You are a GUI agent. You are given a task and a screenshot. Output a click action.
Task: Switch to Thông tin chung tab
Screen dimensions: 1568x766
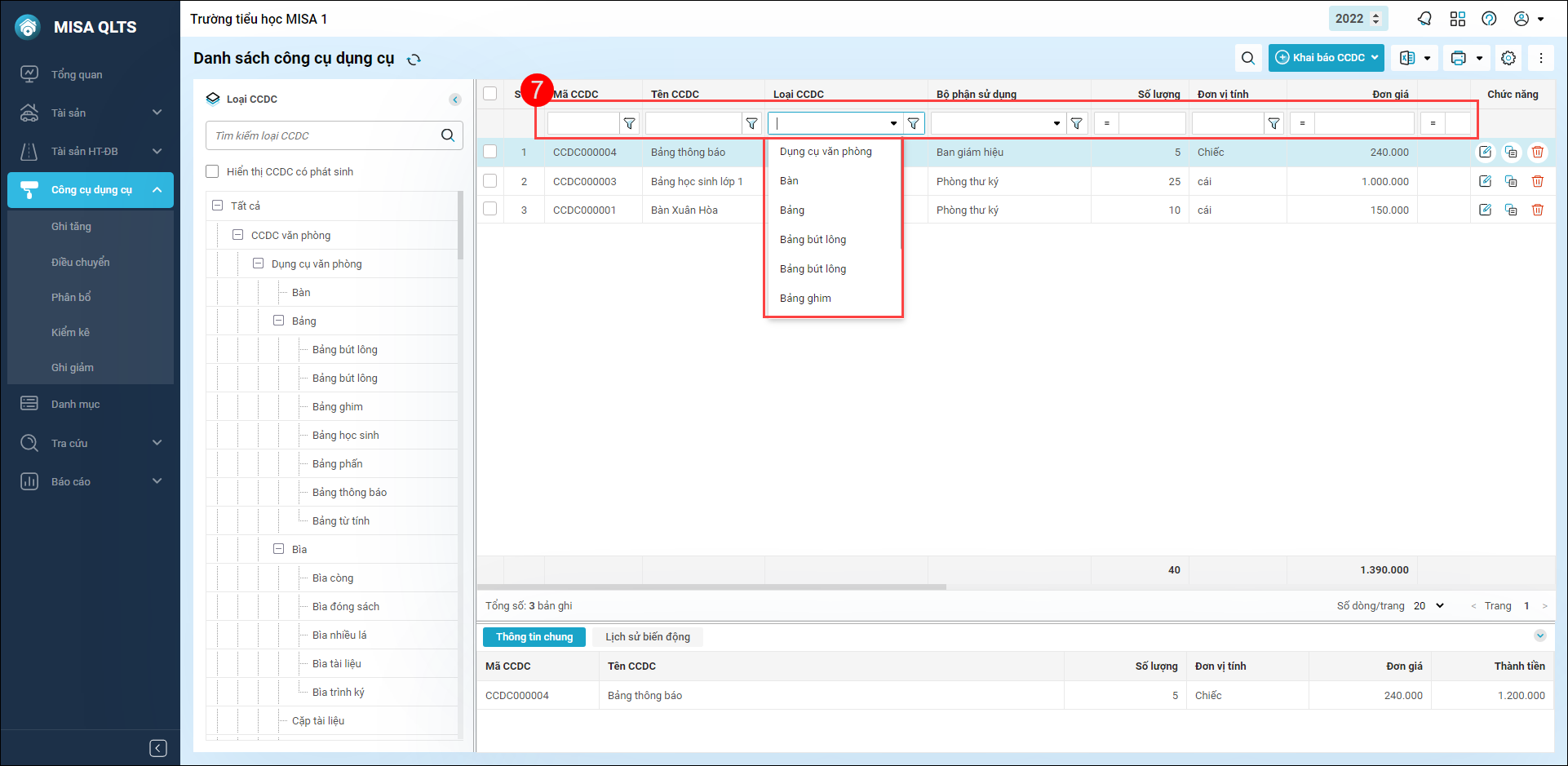point(534,637)
